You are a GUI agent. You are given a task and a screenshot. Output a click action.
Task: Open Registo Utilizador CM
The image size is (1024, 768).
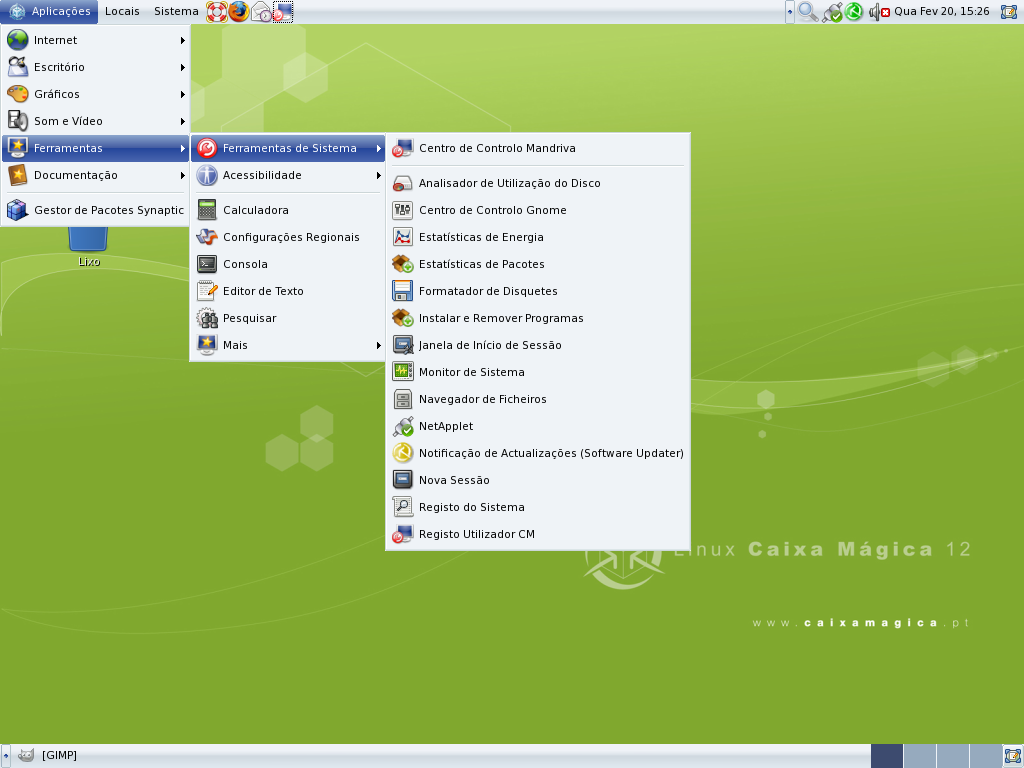click(537, 534)
